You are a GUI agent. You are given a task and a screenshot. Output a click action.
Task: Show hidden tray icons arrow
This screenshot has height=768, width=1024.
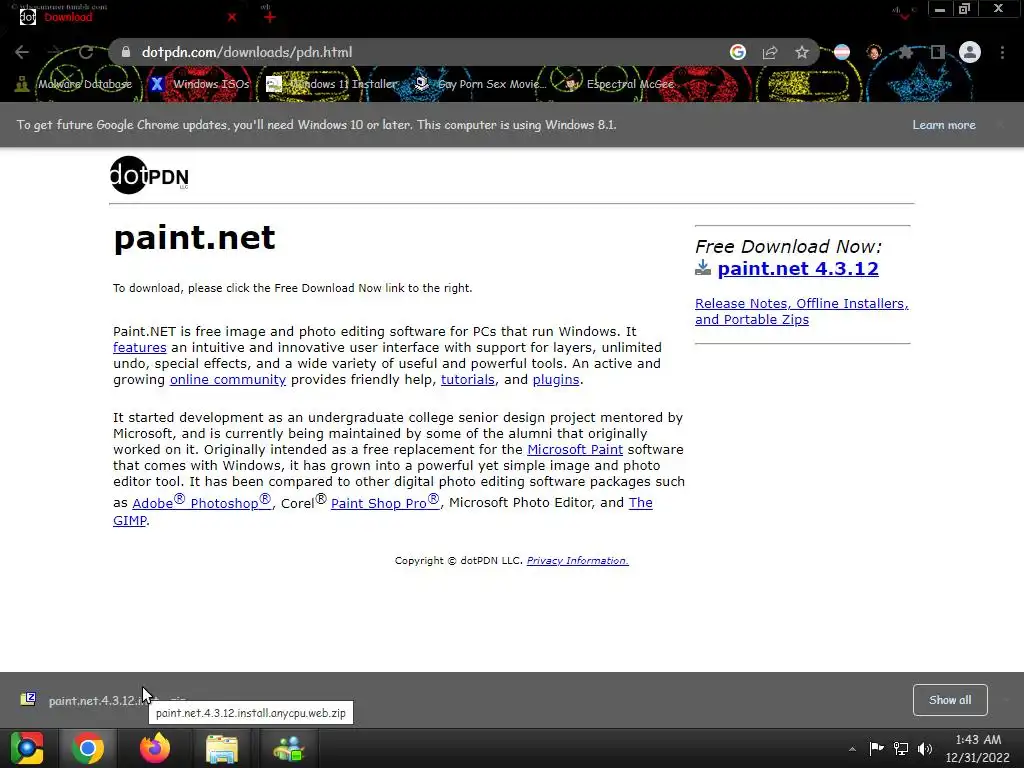[x=852, y=749]
